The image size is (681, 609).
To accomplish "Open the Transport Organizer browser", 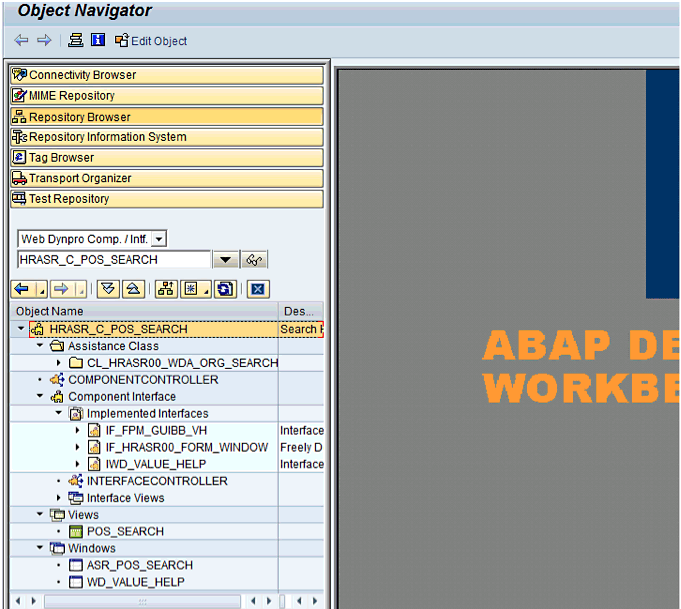I will pos(166,178).
